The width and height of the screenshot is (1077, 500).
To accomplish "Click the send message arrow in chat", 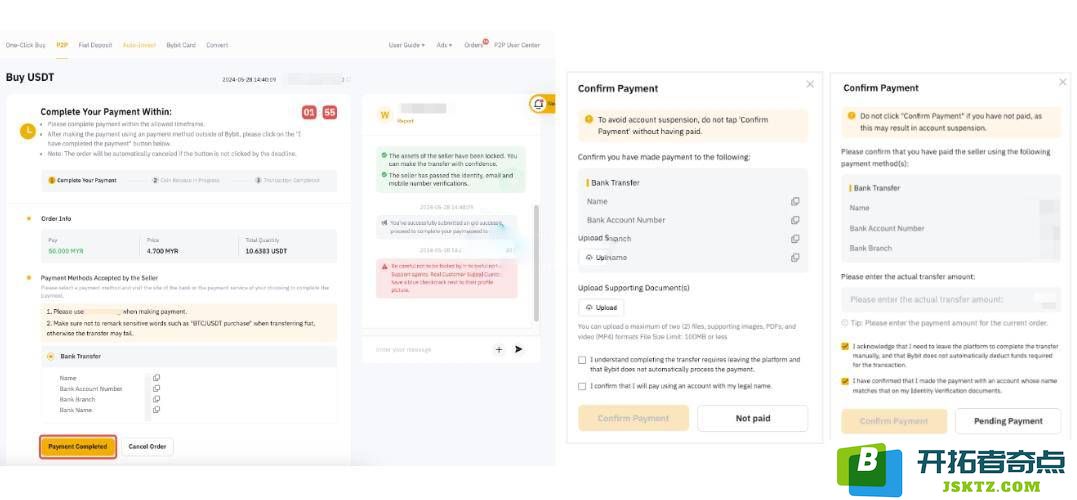I will pos(519,350).
